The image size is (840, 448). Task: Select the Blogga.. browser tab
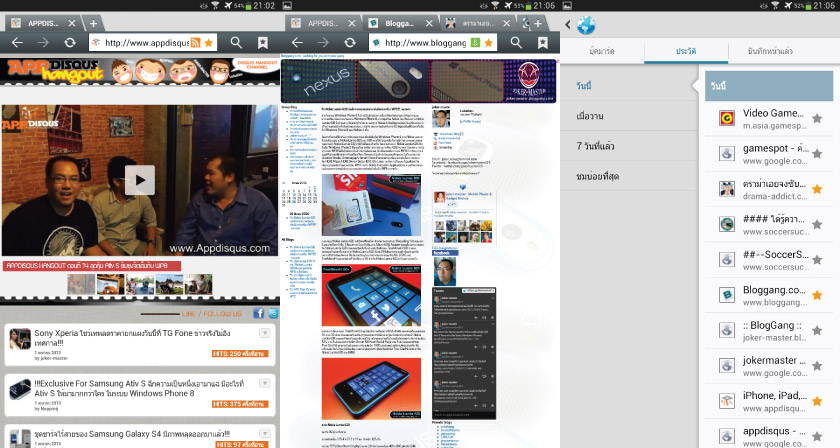[400, 24]
